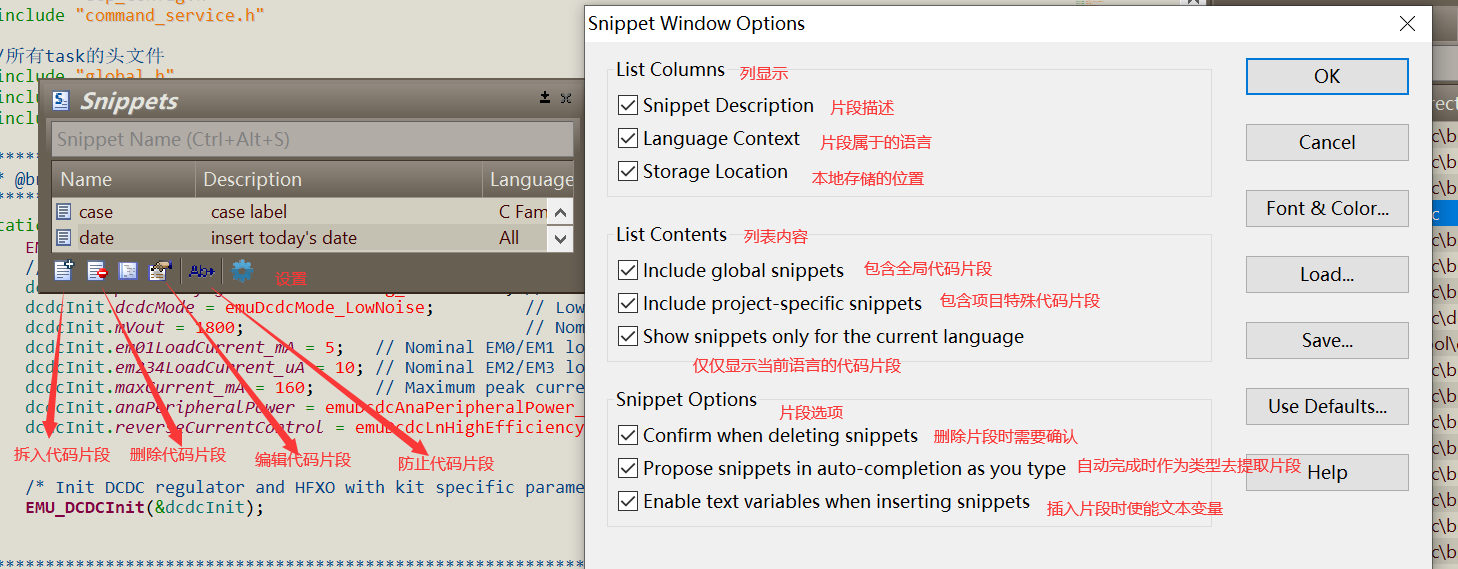This screenshot has height=569, width=1458.
Task: Disable Include global snippets
Action: 628,270
